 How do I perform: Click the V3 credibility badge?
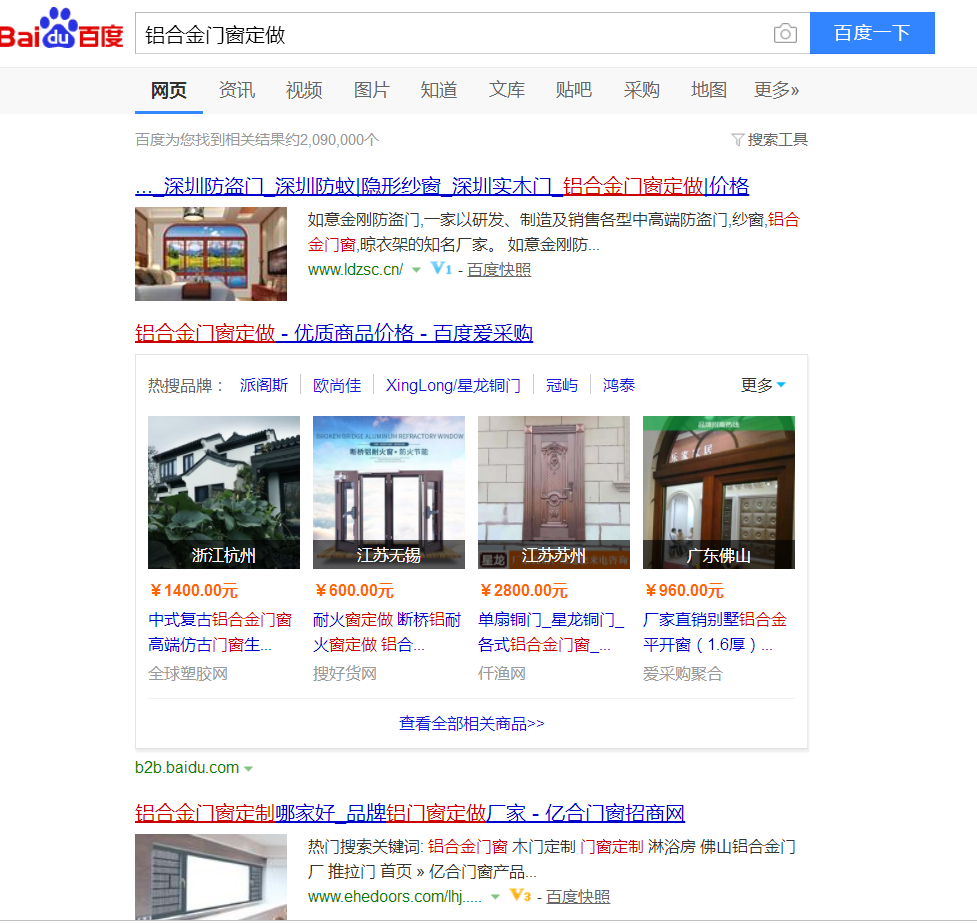tap(520, 896)
